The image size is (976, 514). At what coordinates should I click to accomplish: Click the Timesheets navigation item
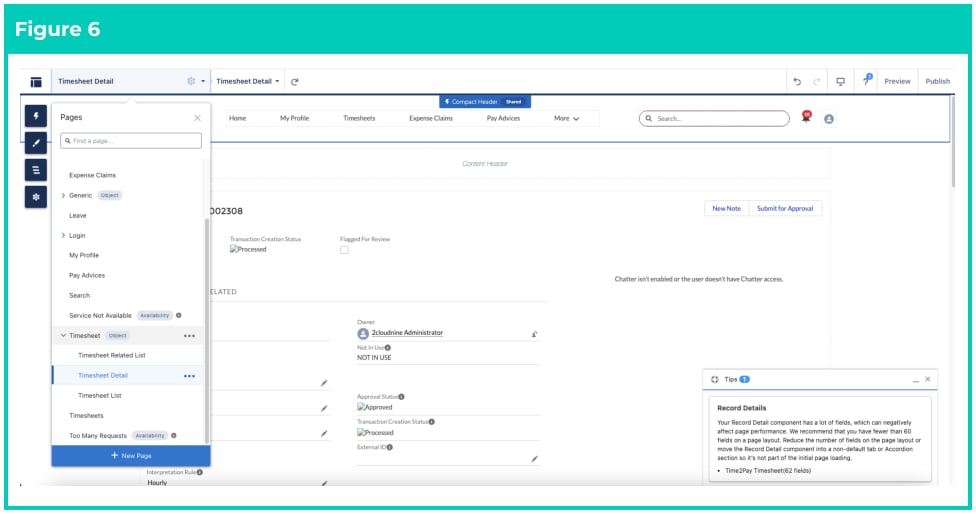[359, 118]
